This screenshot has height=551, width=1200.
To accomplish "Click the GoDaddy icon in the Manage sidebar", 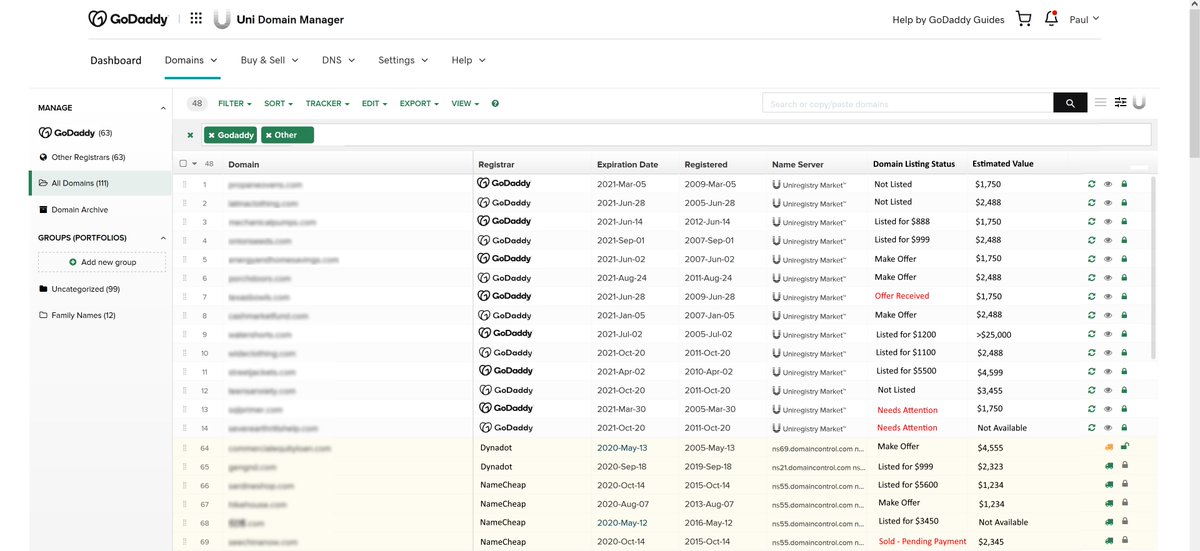I will coord(45,132).
